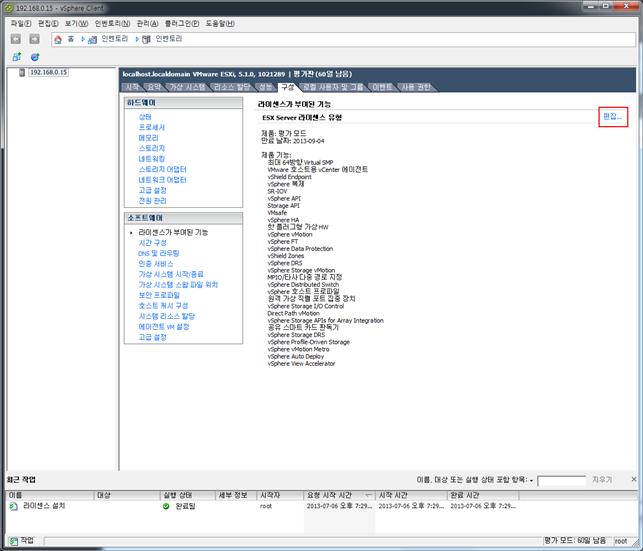Image resolution: width=643 pixels, height=551 pixels.
Task: Switch to the 로컬 사용자 및 그룹 tab
Action: (333, 87)
